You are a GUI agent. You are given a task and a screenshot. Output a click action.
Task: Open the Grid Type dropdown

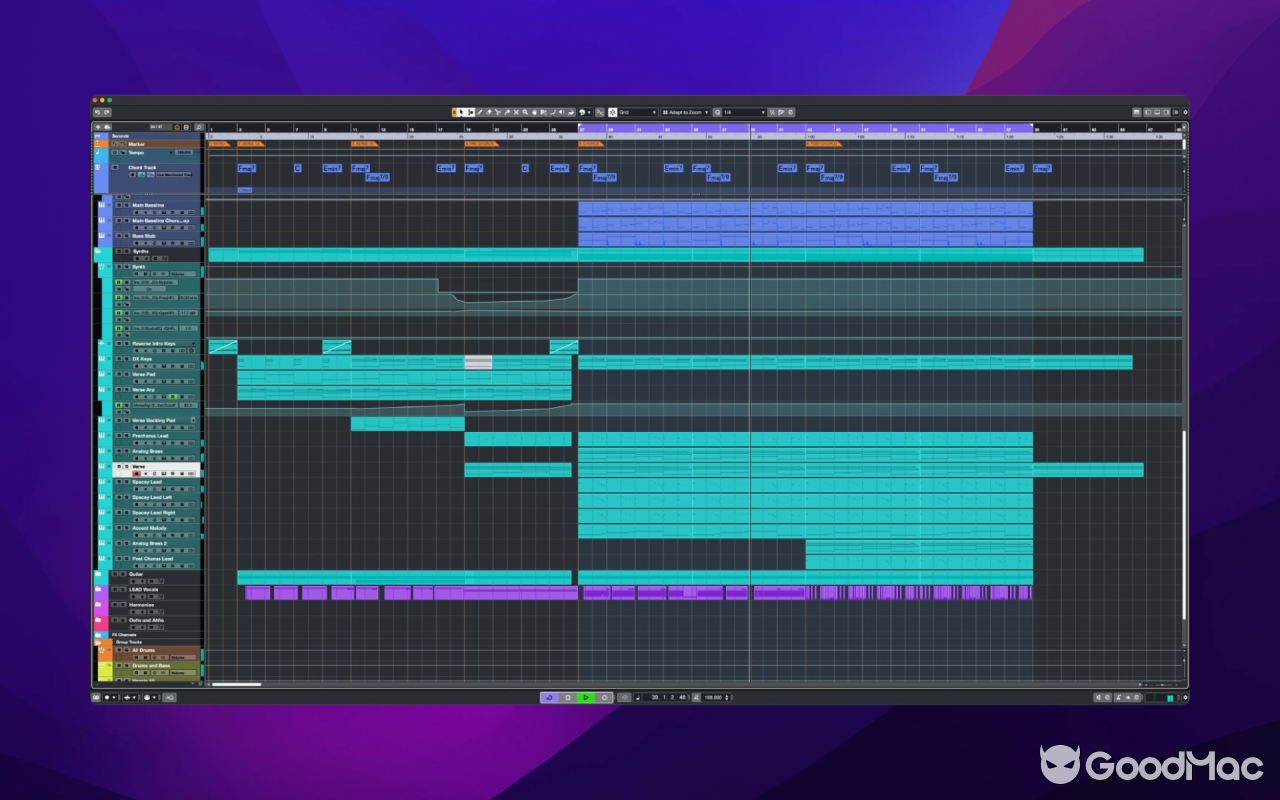tap(637, 113)
